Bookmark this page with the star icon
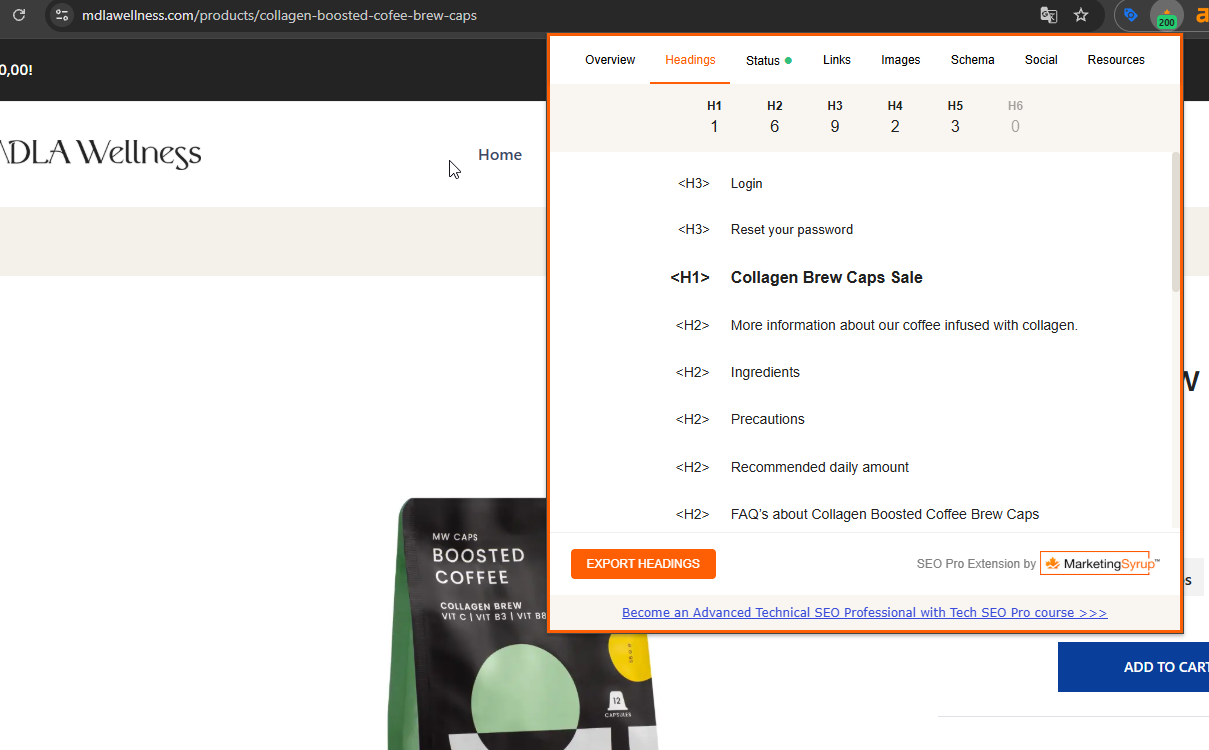The width and height of the screenshot is (1209, 750). (1081, 15)
